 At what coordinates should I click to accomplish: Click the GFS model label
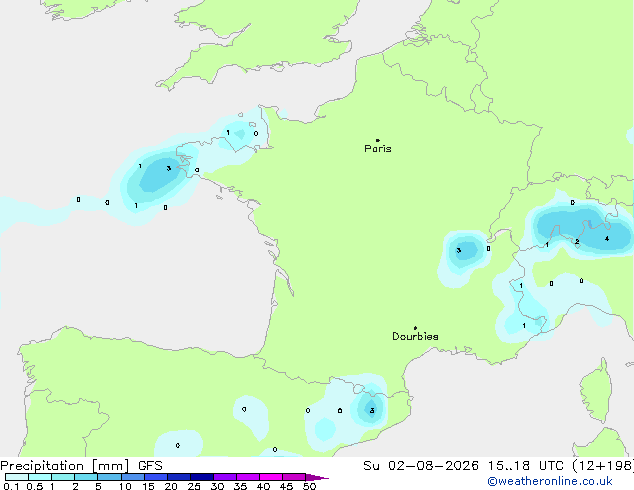click(150, 466)
